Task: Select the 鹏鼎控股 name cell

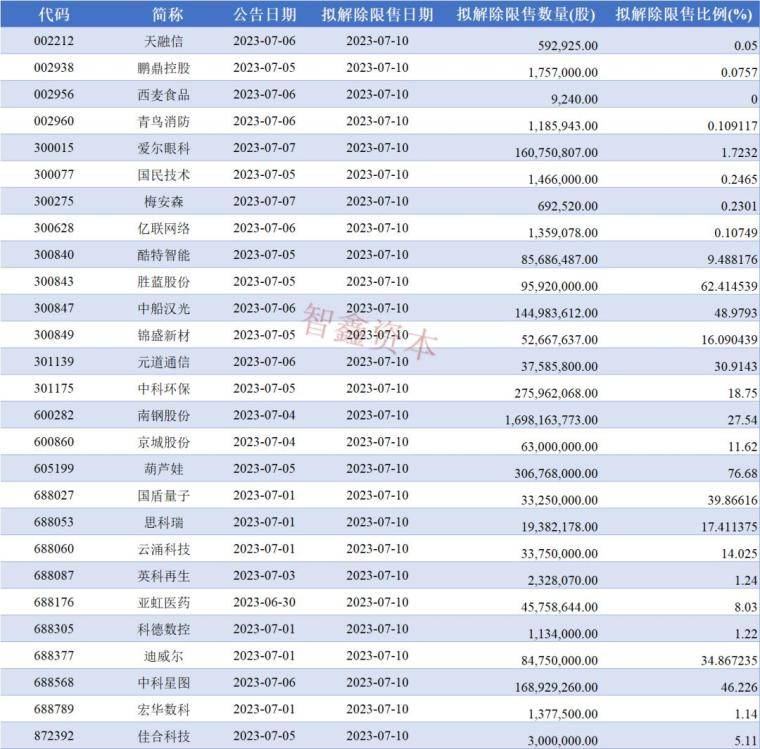Action: click(x=168, y=69)
